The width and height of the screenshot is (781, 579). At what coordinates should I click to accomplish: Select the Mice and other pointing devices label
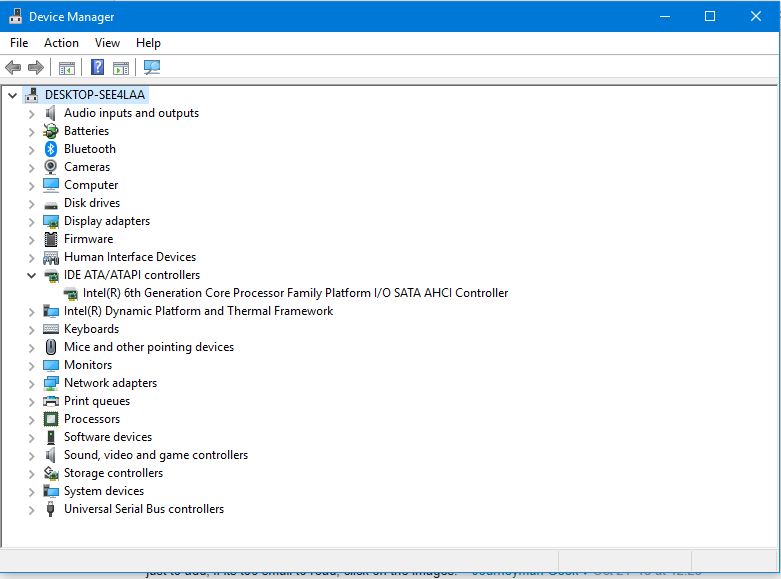pyautogui.click(x=149, y=347)
